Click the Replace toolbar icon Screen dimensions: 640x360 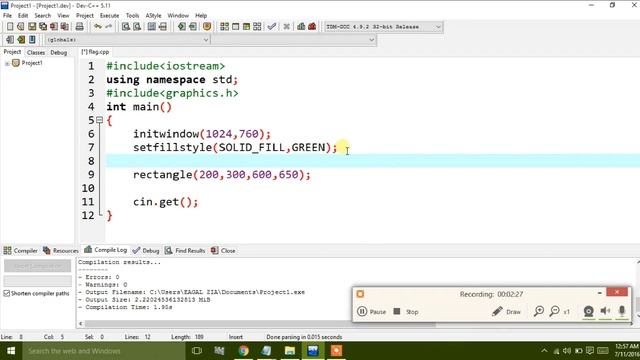(x=137, y=27)
